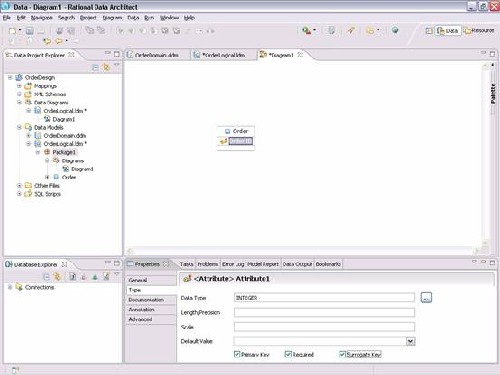Select the Documentation properties section

(151, 300)
